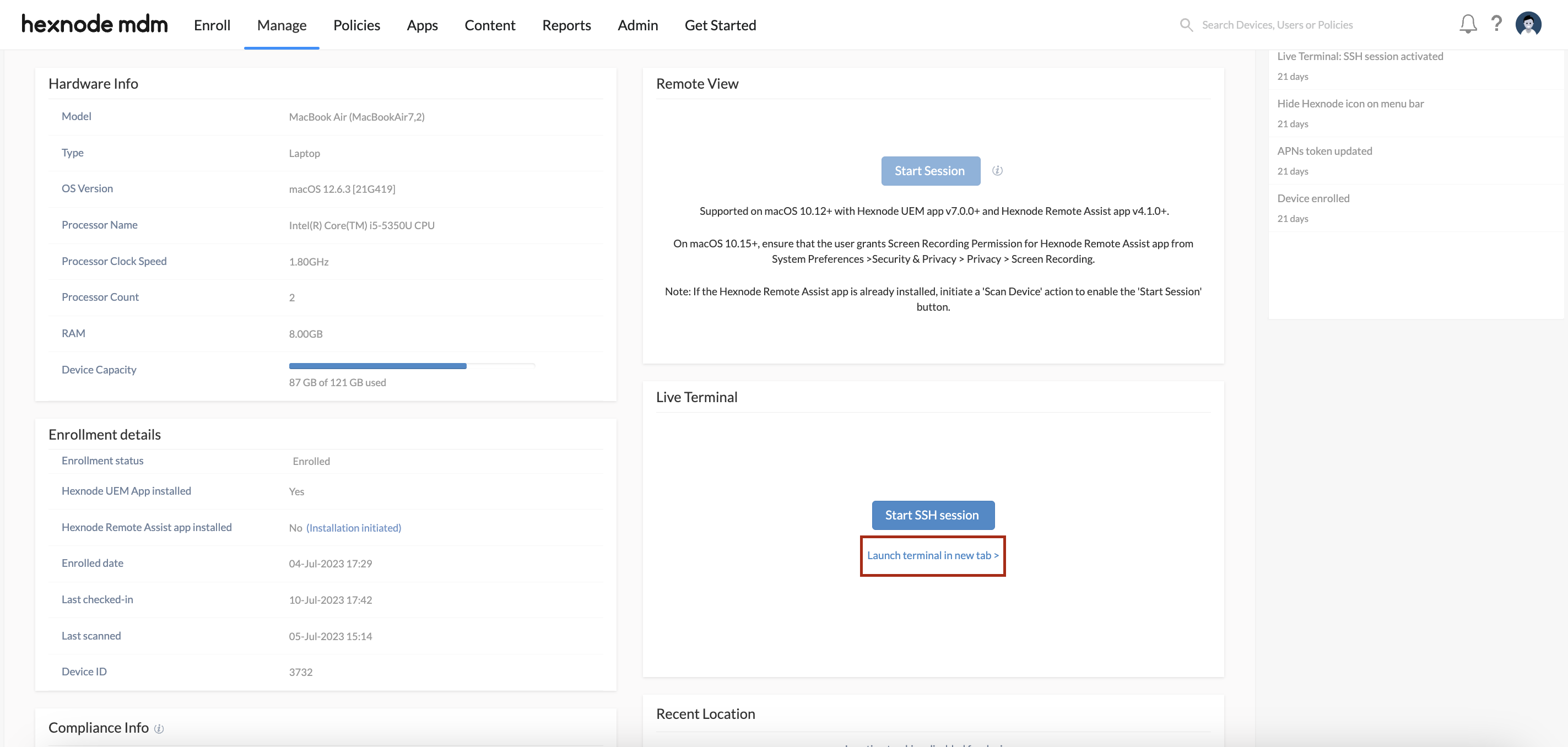This screenshot has width=1568, height=747.
Task: Click the Device Capacity usage bar
Action: [x=412, y=366]
